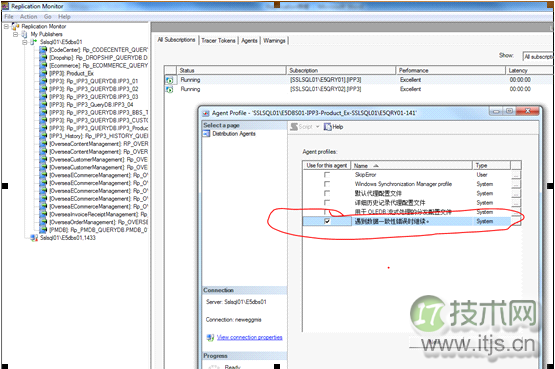The image size is (555, 369).
Task: Click the OverseaInvoiceReceiptManagement publication icon
Action: click(43, 214)
